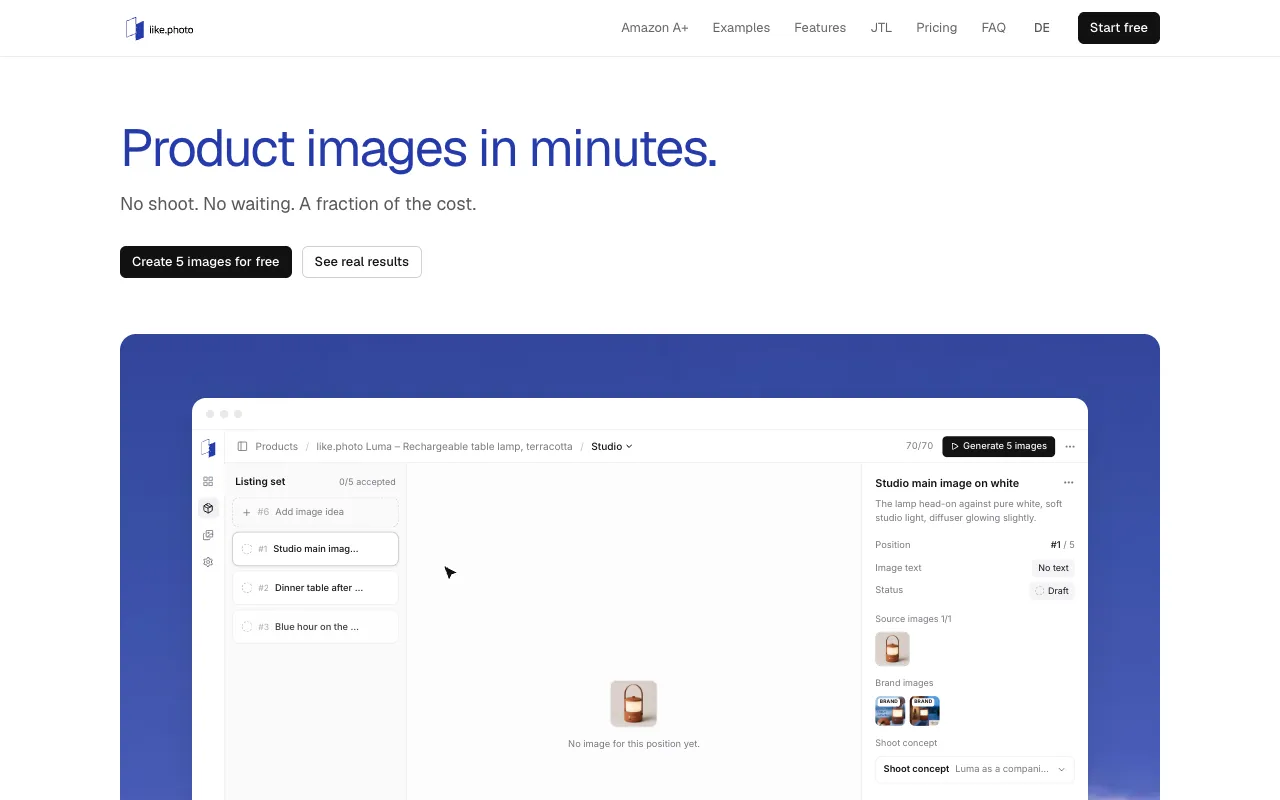This screenshot has width=1280, height=800.
Task: Select the #3 Blue hour listing item
Action: 315,627
